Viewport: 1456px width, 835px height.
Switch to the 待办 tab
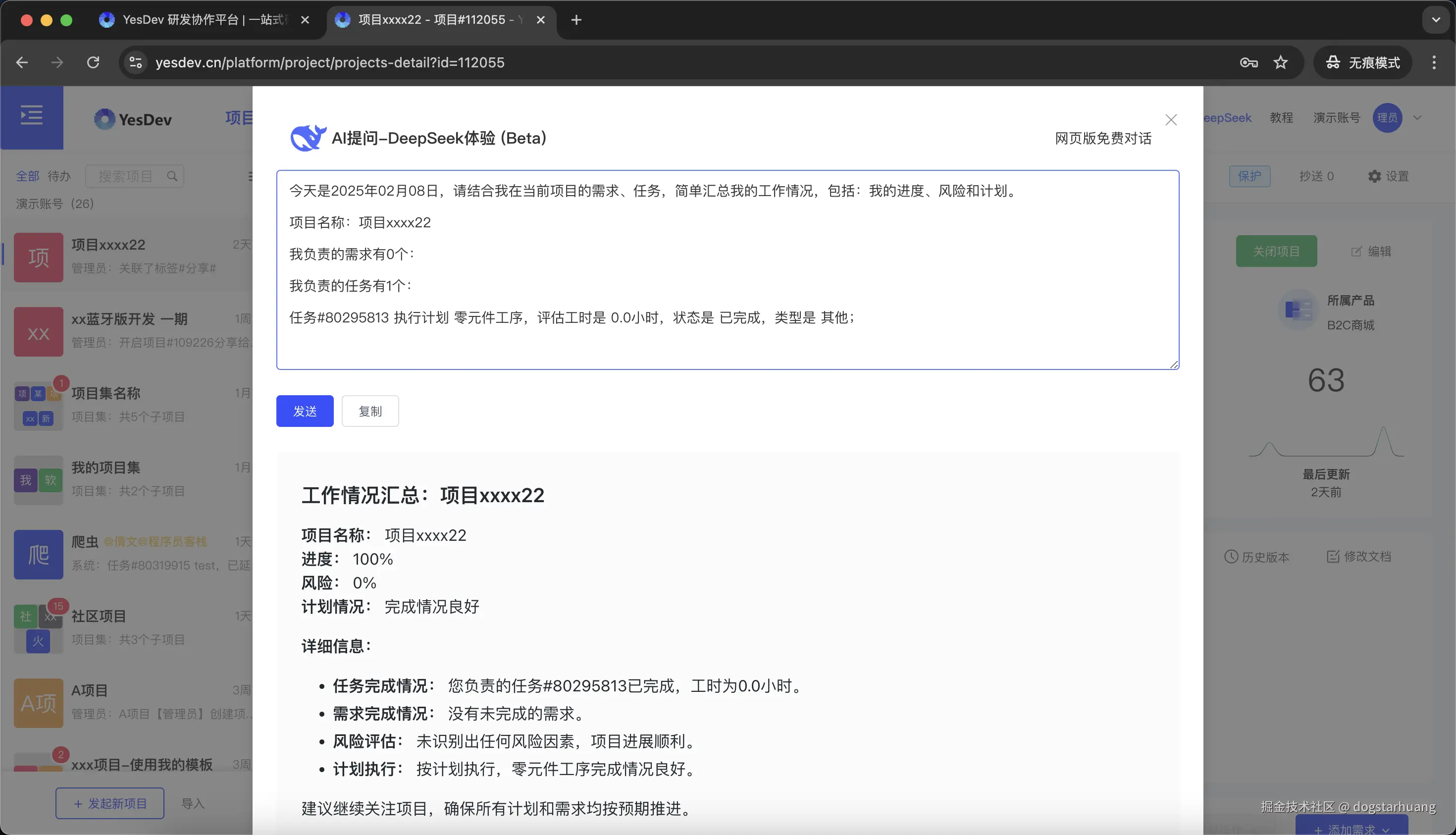click(58, 176)
